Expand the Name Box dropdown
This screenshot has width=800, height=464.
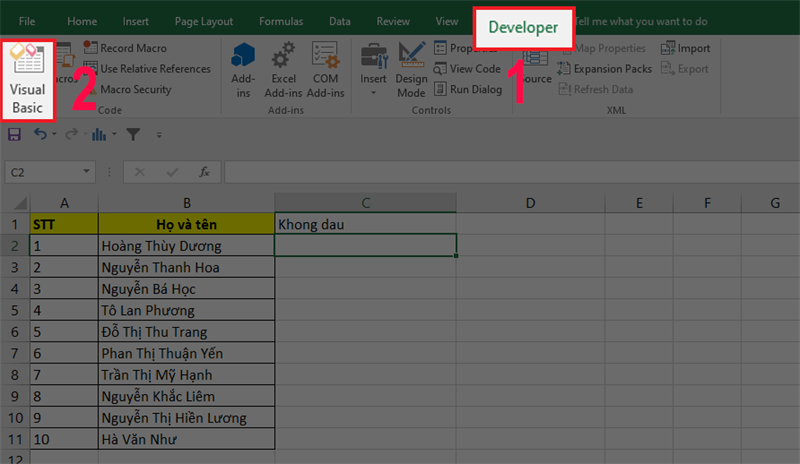pyautogui.click(x=86, y=172)
